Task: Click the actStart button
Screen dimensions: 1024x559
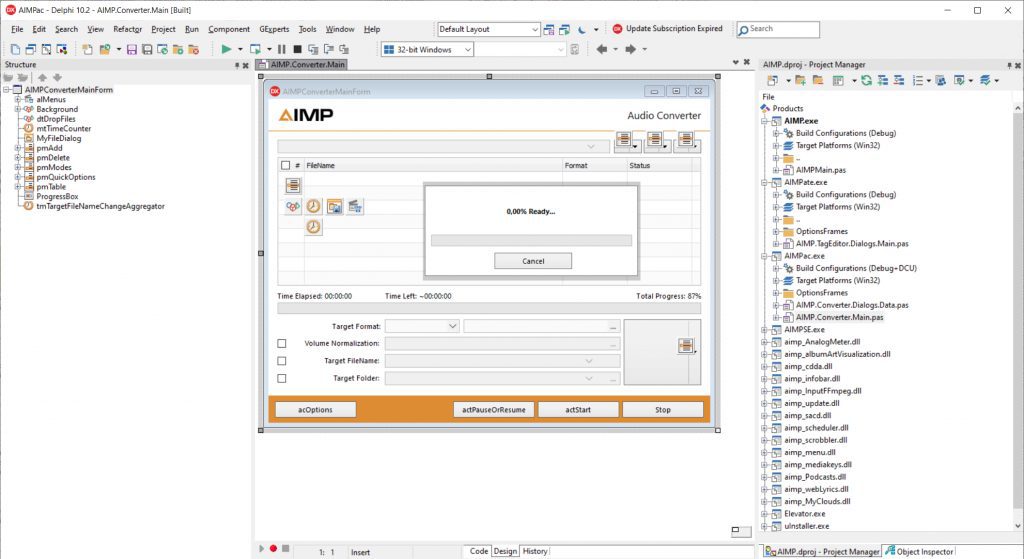Action: pyautogui.click(x=578, y=409)
